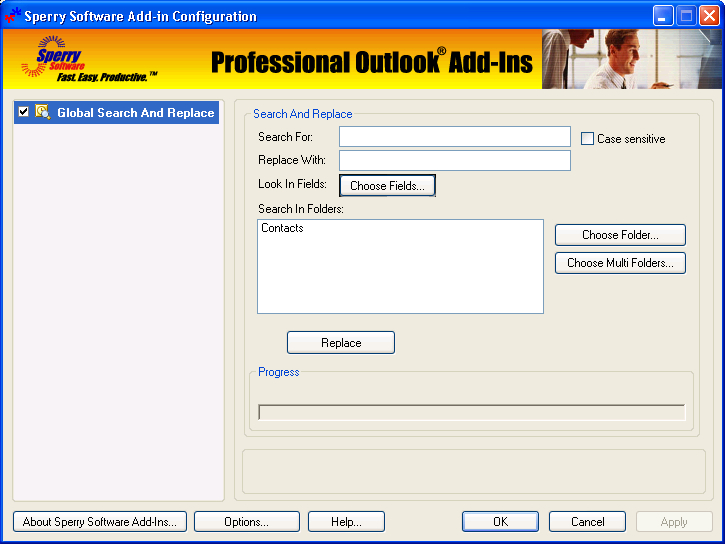Open the Options dialog
The image size is (725, 544).
pyautogui.click(x=247, y=522)
